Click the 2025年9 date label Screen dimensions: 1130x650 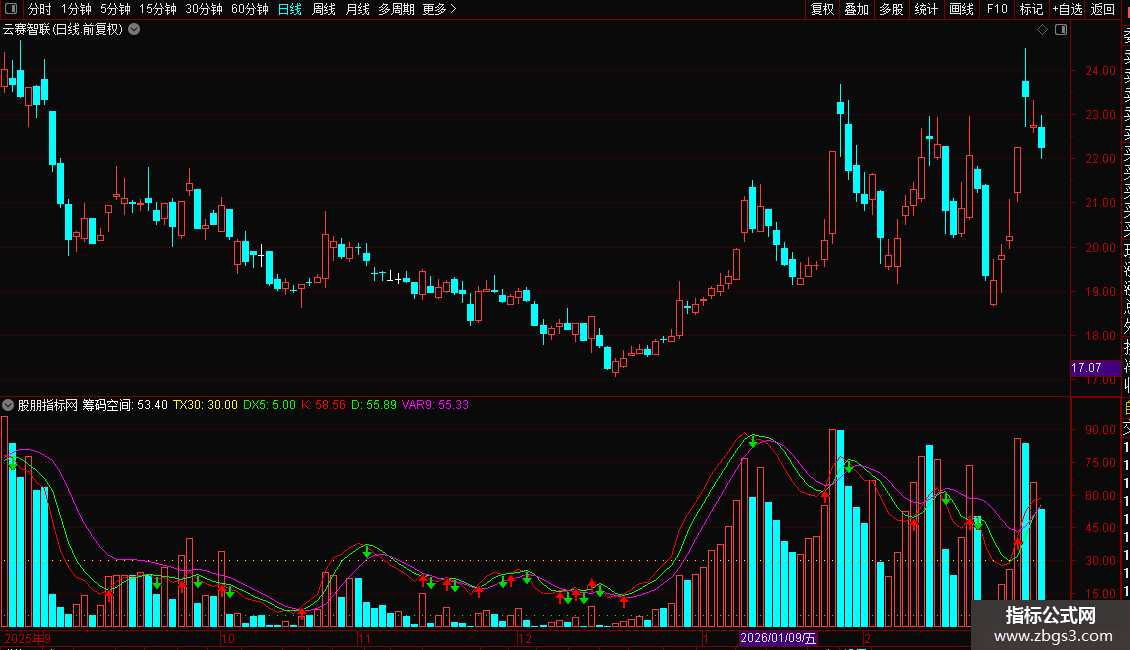click(x=27, y=638)
